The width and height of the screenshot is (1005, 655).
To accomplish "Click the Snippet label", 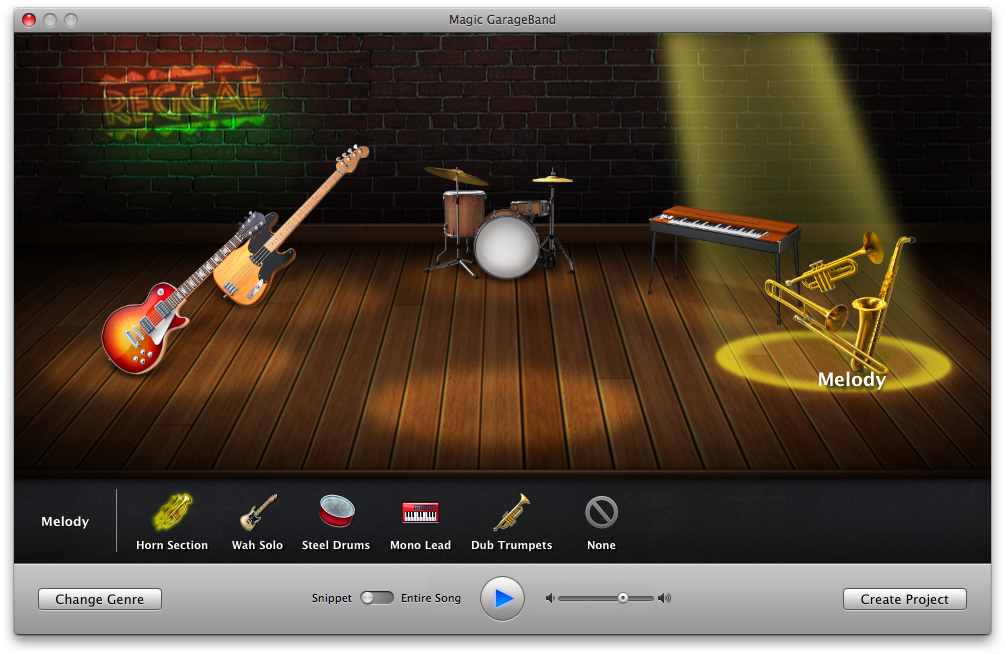I will [331, 598].
